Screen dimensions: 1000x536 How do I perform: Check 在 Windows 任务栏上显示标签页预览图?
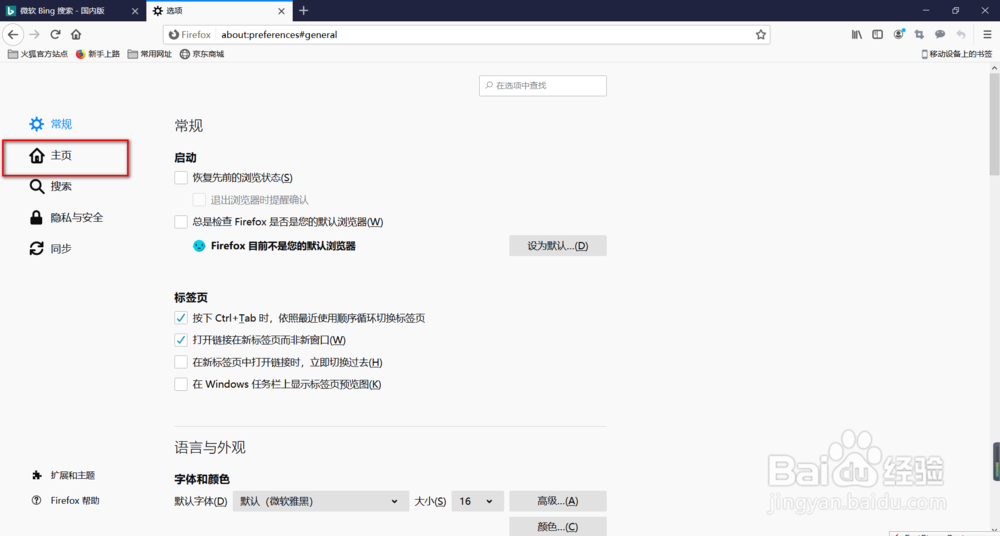pyautogui.click(x=180, y=385)
